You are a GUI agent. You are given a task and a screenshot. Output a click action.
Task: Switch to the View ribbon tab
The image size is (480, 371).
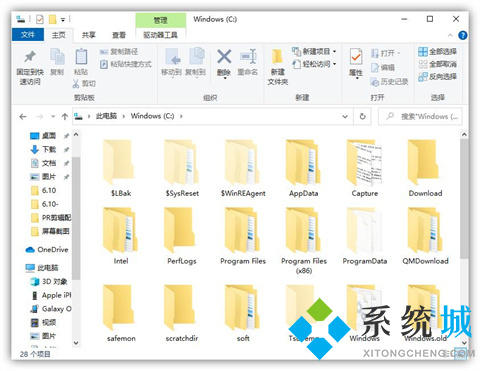tap(119, 35)
